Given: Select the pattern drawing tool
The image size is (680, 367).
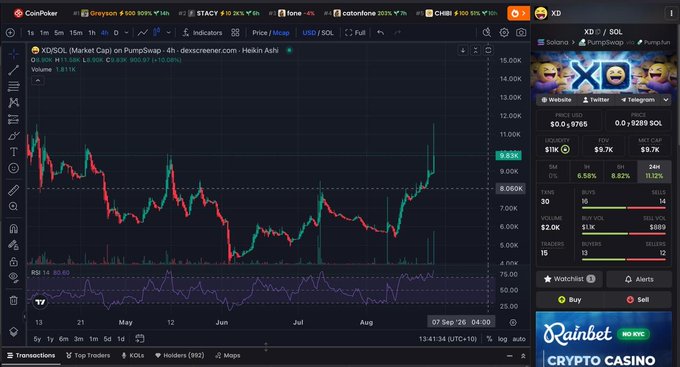Looking at the screenshot, I should [13, 103].
